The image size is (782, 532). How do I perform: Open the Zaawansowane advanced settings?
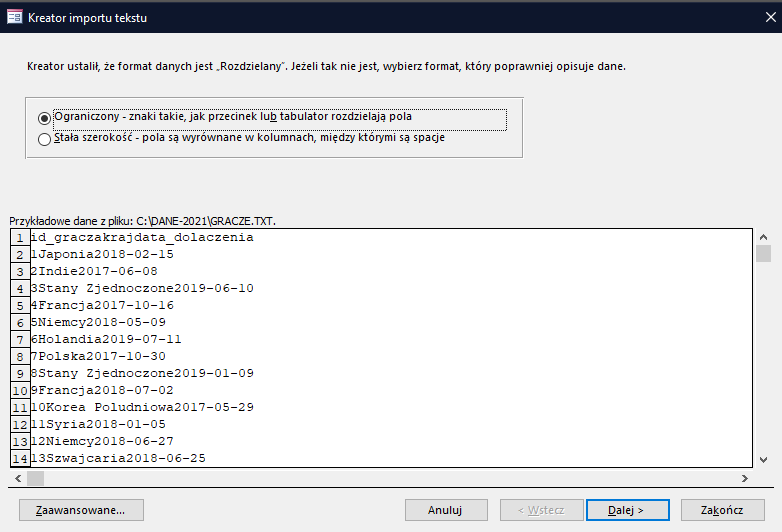pos(81,510)
